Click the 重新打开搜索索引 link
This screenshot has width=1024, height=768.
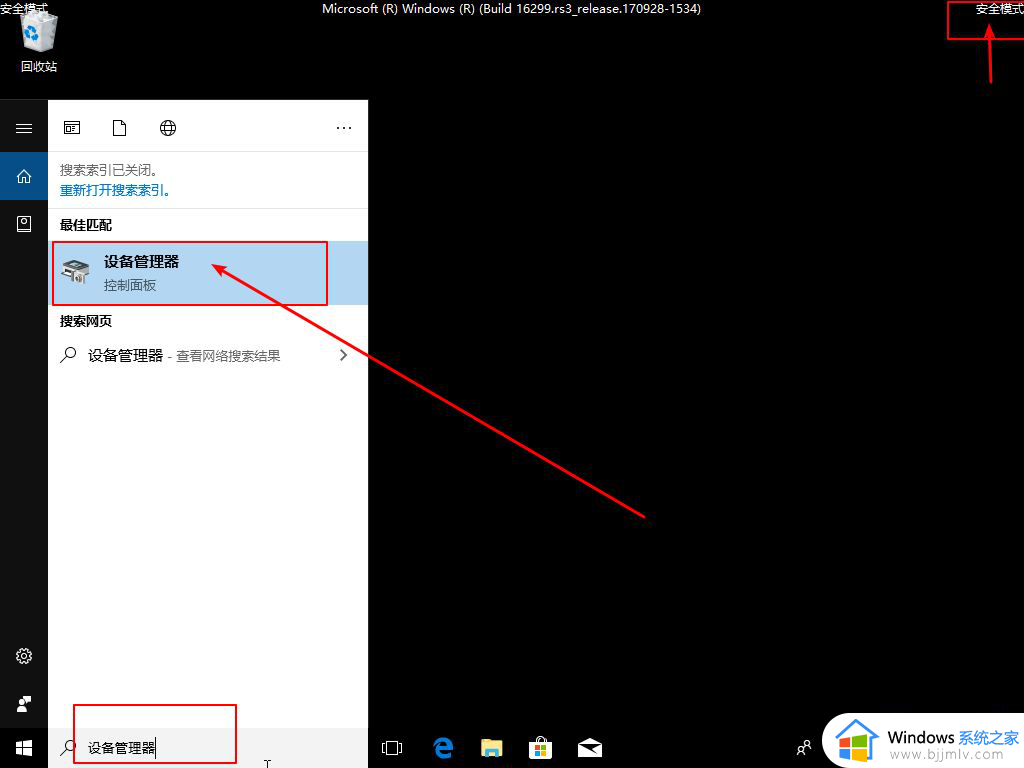pos(115,191)
